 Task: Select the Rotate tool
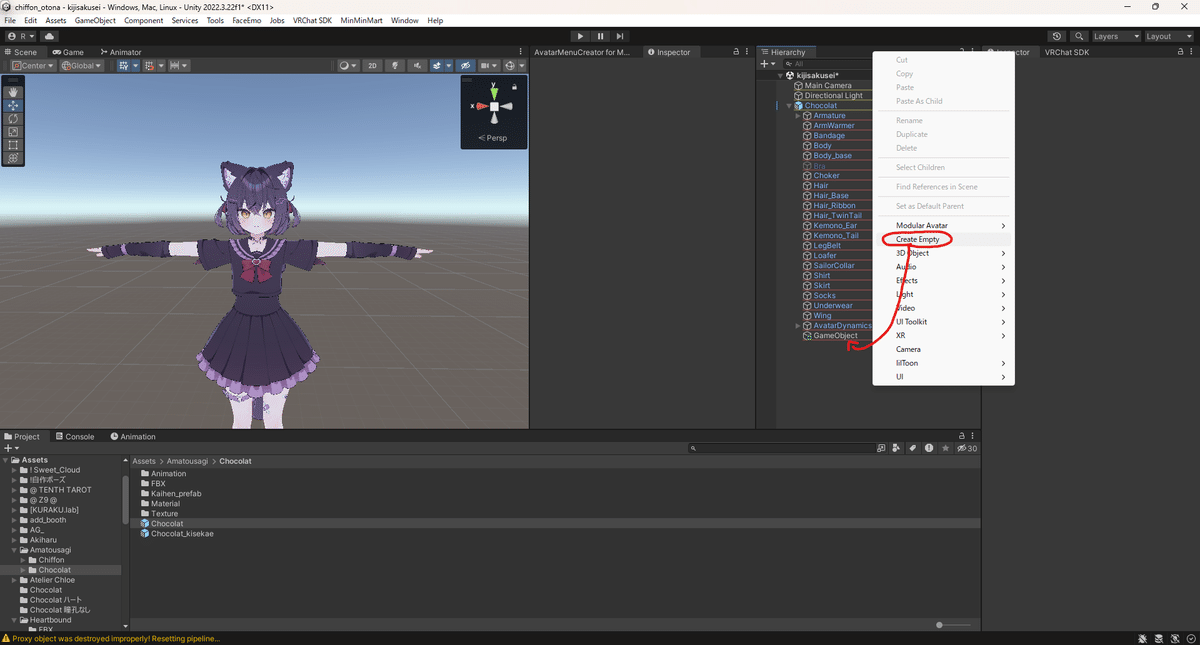coord(13,118)
